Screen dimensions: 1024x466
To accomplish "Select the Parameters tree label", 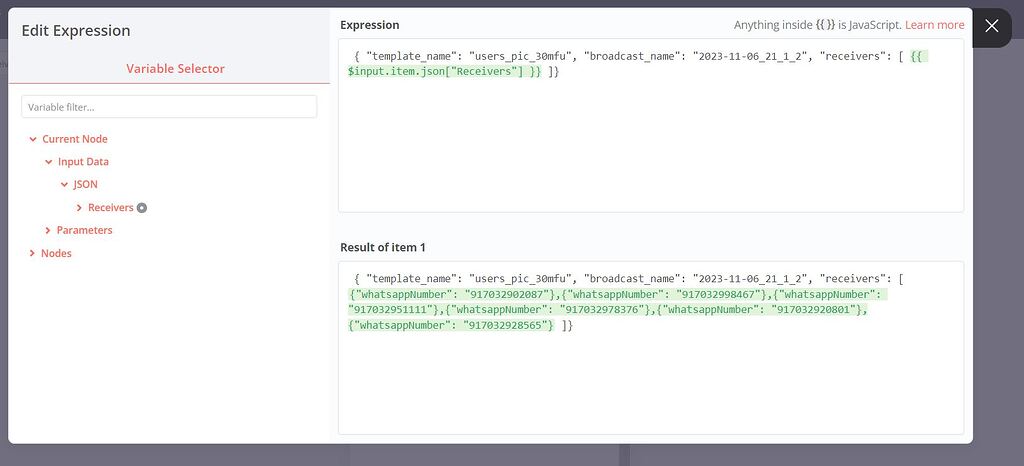I will tap(84, 231).
